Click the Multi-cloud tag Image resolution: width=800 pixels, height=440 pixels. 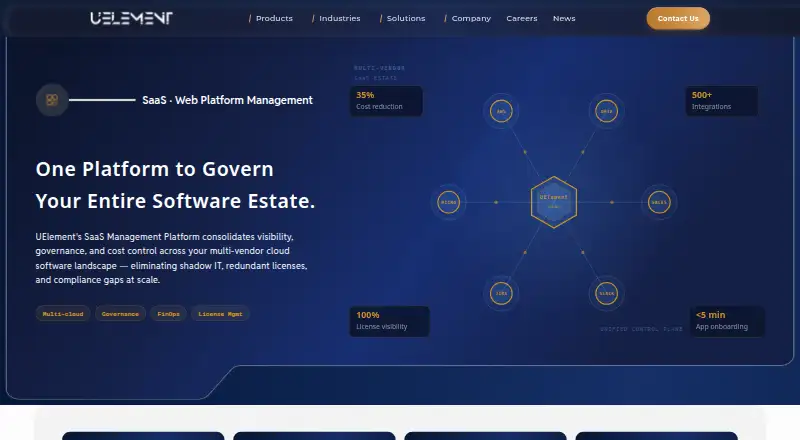click(63, 314)
